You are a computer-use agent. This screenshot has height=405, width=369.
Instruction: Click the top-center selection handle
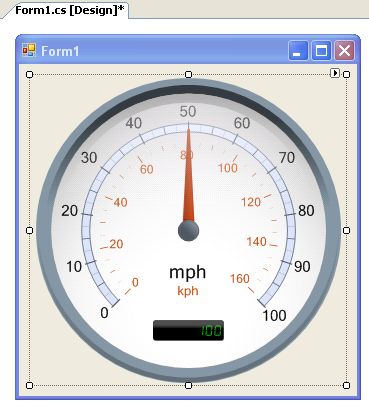coord(188,74)
